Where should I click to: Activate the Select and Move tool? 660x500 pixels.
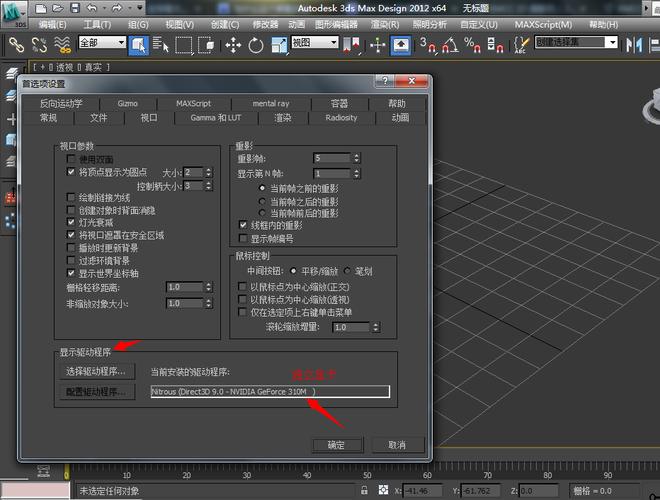click(233, 45)
